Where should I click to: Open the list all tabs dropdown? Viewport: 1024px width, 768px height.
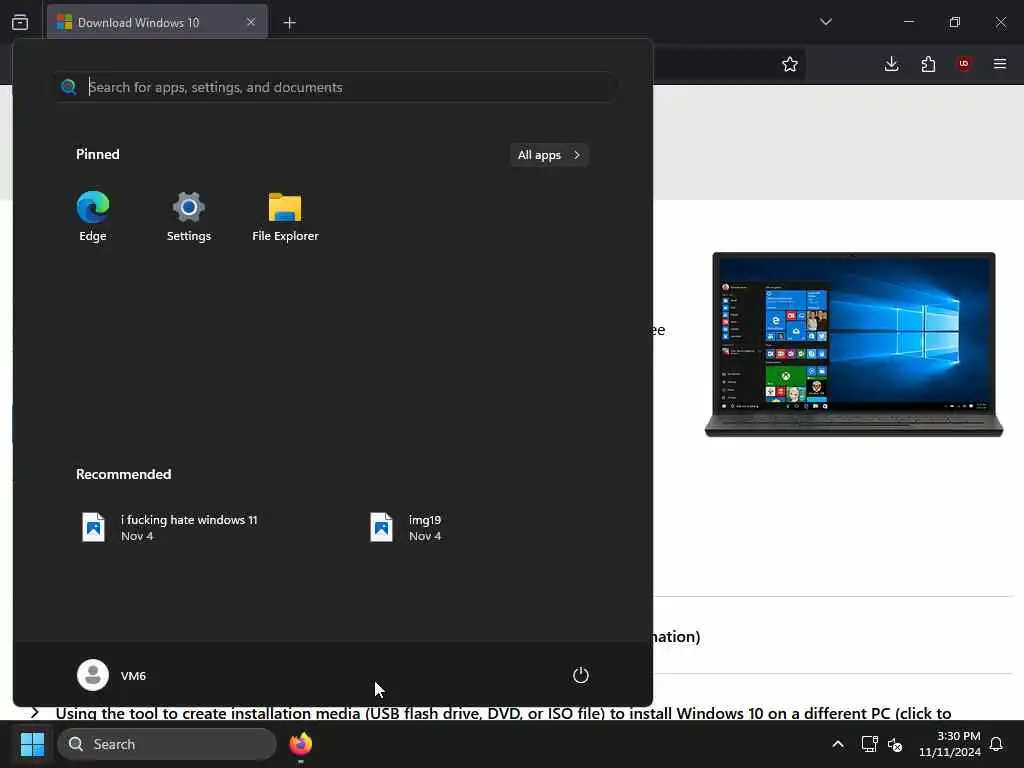(x=825, y=22)
